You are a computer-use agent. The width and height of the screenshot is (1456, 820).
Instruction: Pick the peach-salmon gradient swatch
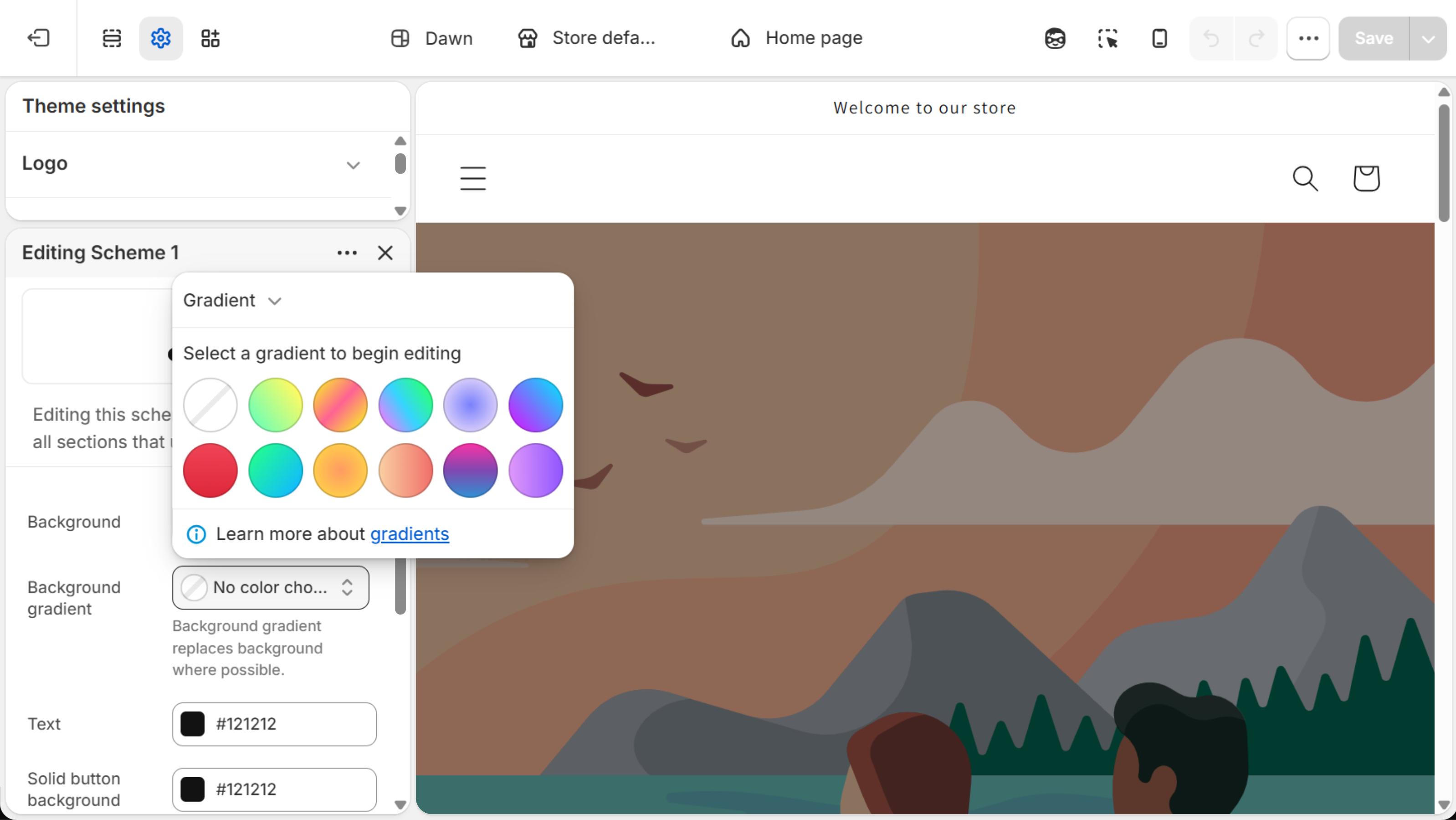pyautogui.click(x=405, y=470)
